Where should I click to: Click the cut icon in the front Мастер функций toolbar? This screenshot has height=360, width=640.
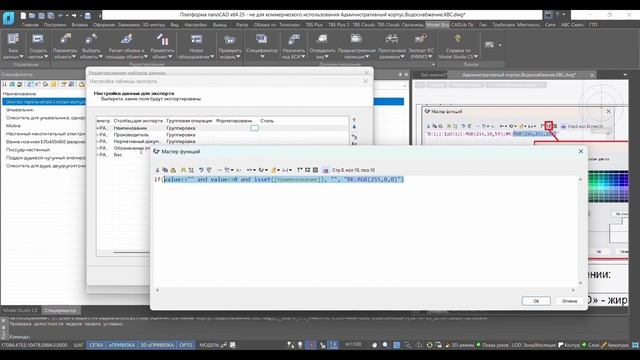158,170
